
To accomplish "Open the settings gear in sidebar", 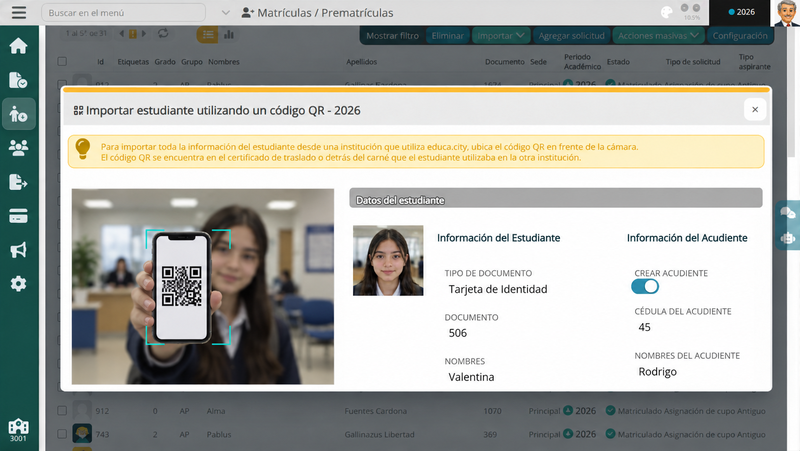I will (x=18, y=284).
